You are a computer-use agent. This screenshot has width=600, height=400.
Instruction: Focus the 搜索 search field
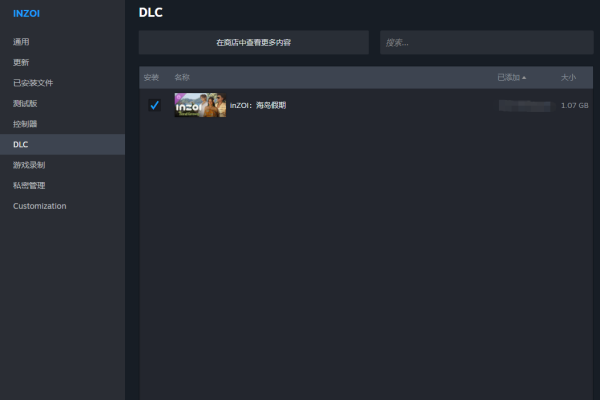tap(487, 42)
